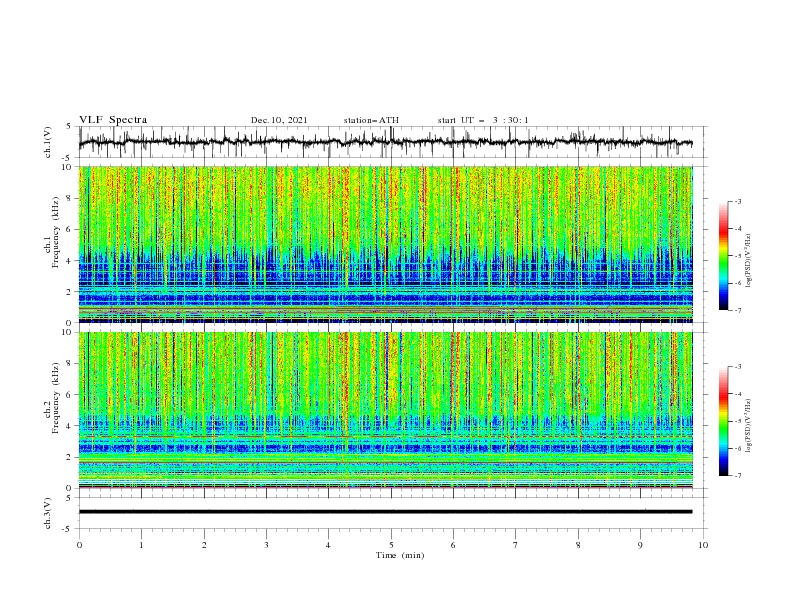Viewport: 792px width, 612px height.
Task: Click time axis tick label "3"
Action: pos(266,545)
